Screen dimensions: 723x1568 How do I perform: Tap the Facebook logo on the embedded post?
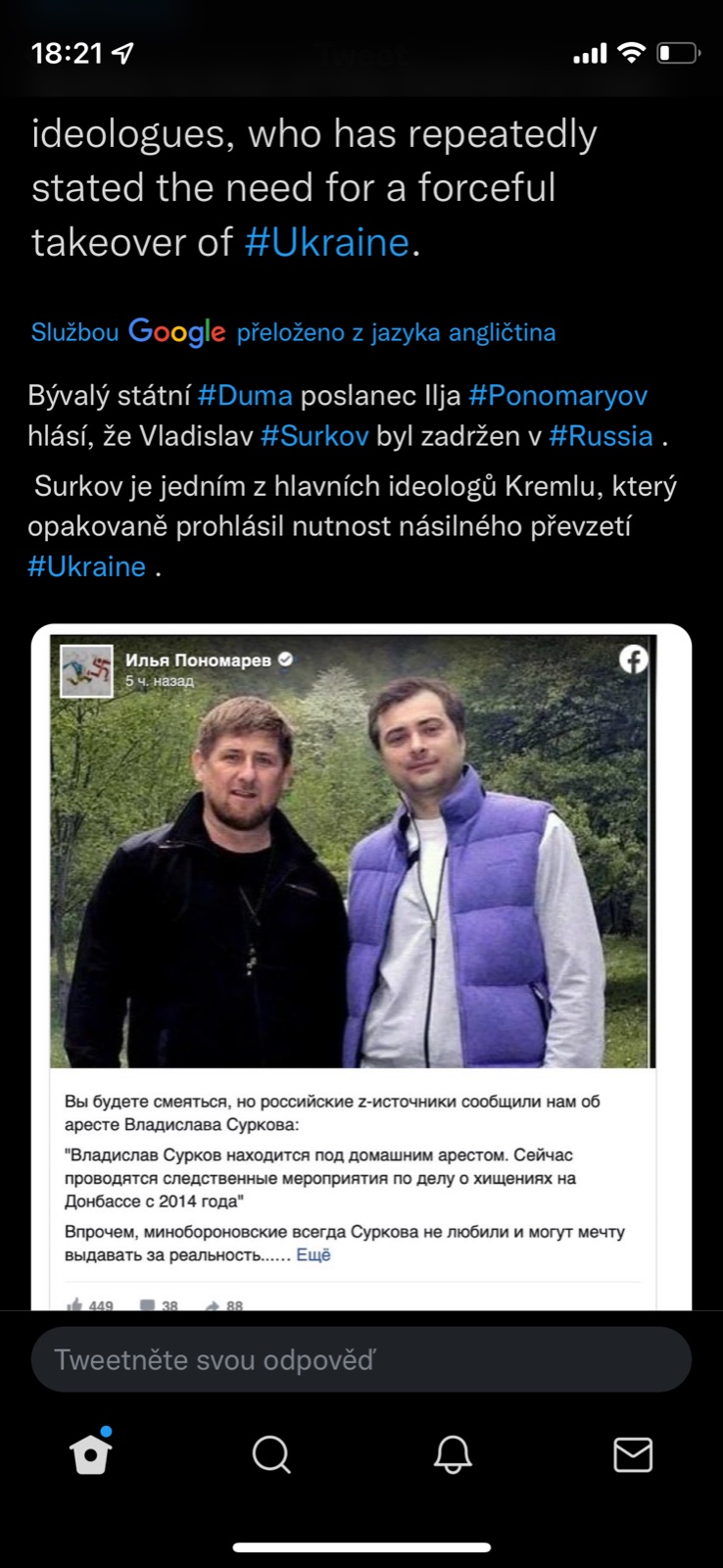(634, 660)
